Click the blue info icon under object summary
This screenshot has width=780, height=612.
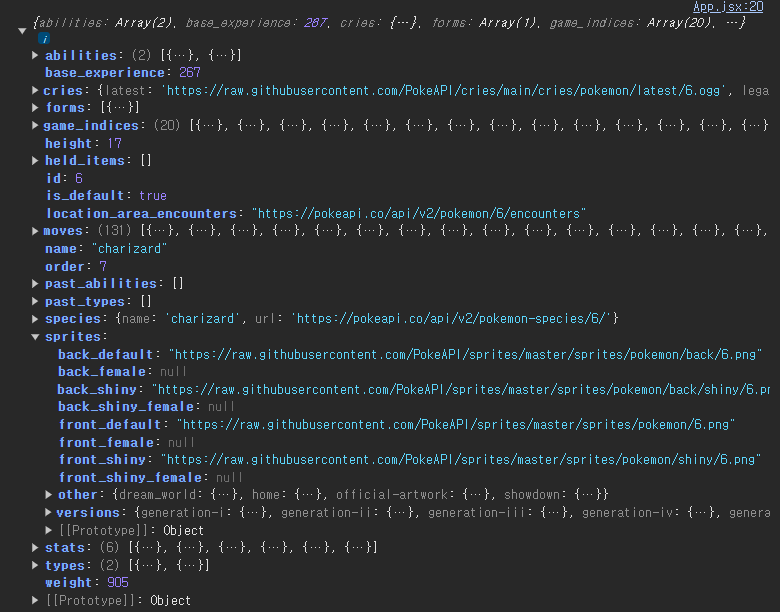click(x=44, y=38)
